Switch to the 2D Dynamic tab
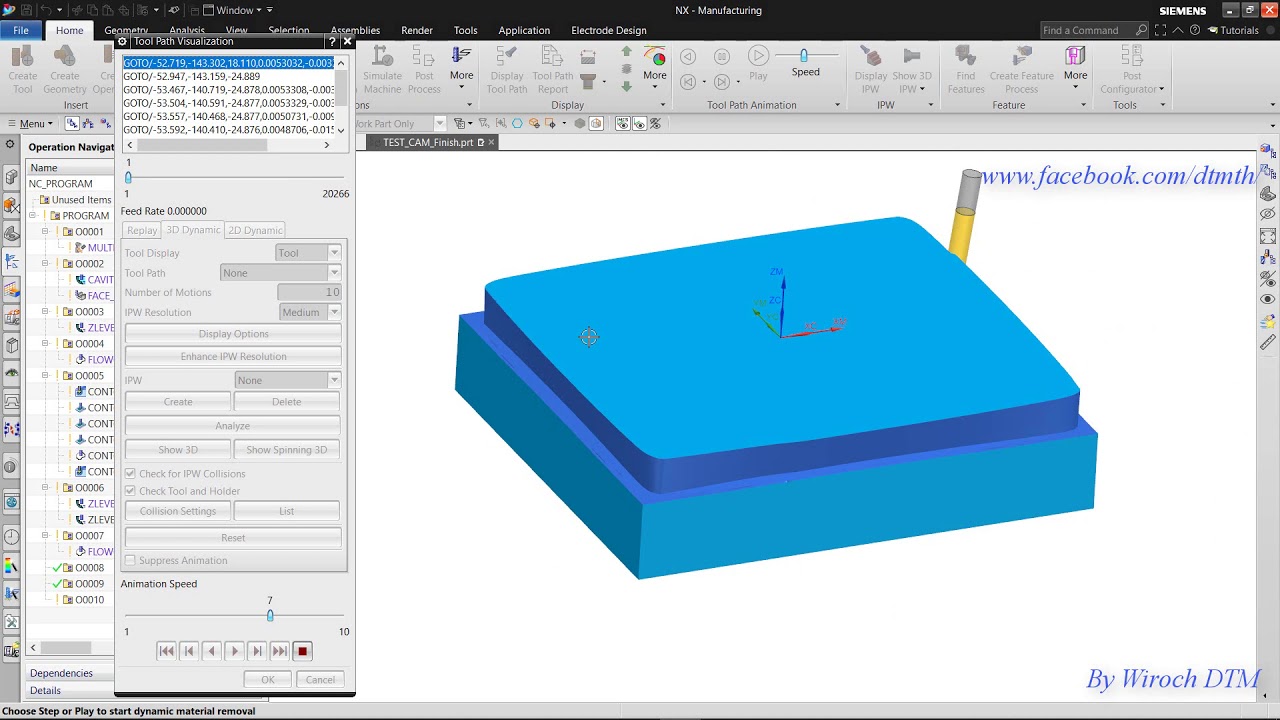1280x720 pixels. [255, 230]
